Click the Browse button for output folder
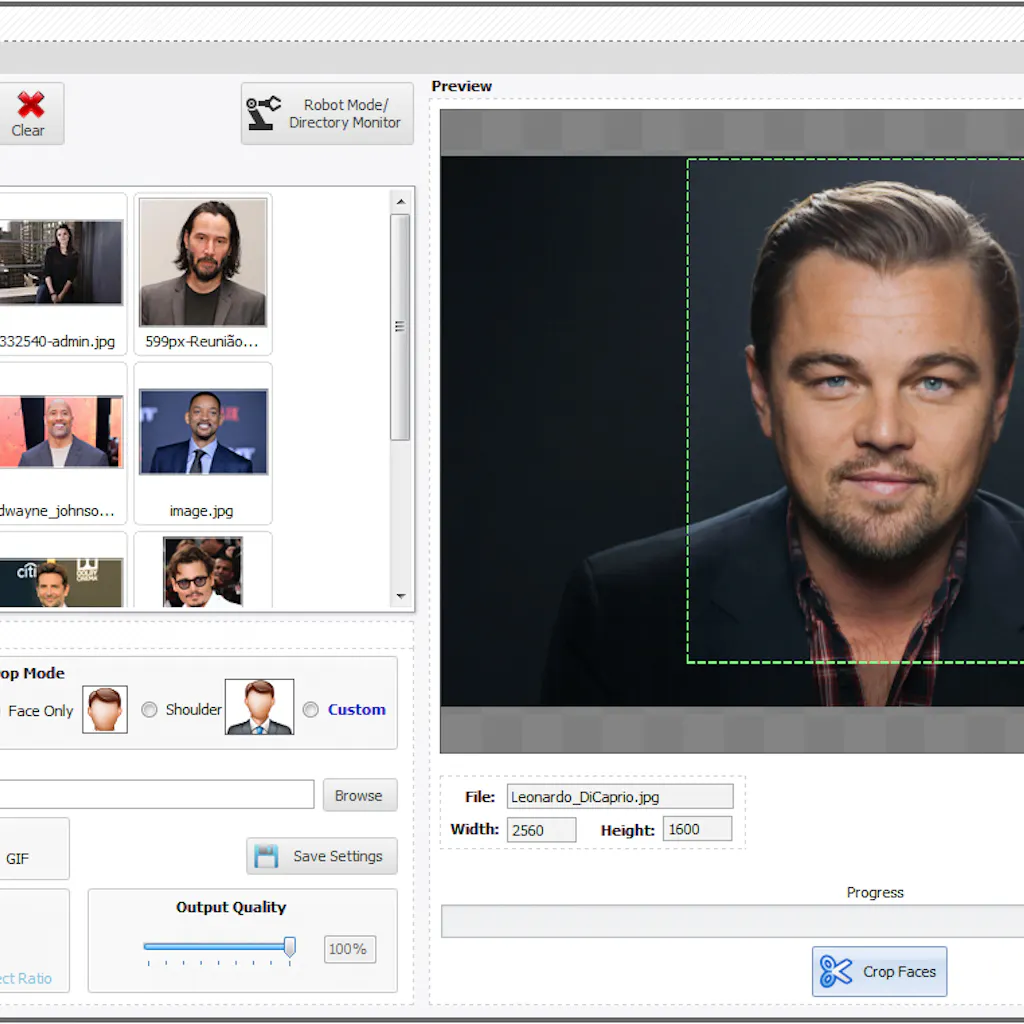This screenshot has width=1024, height=1024. (x=359, y=796)
